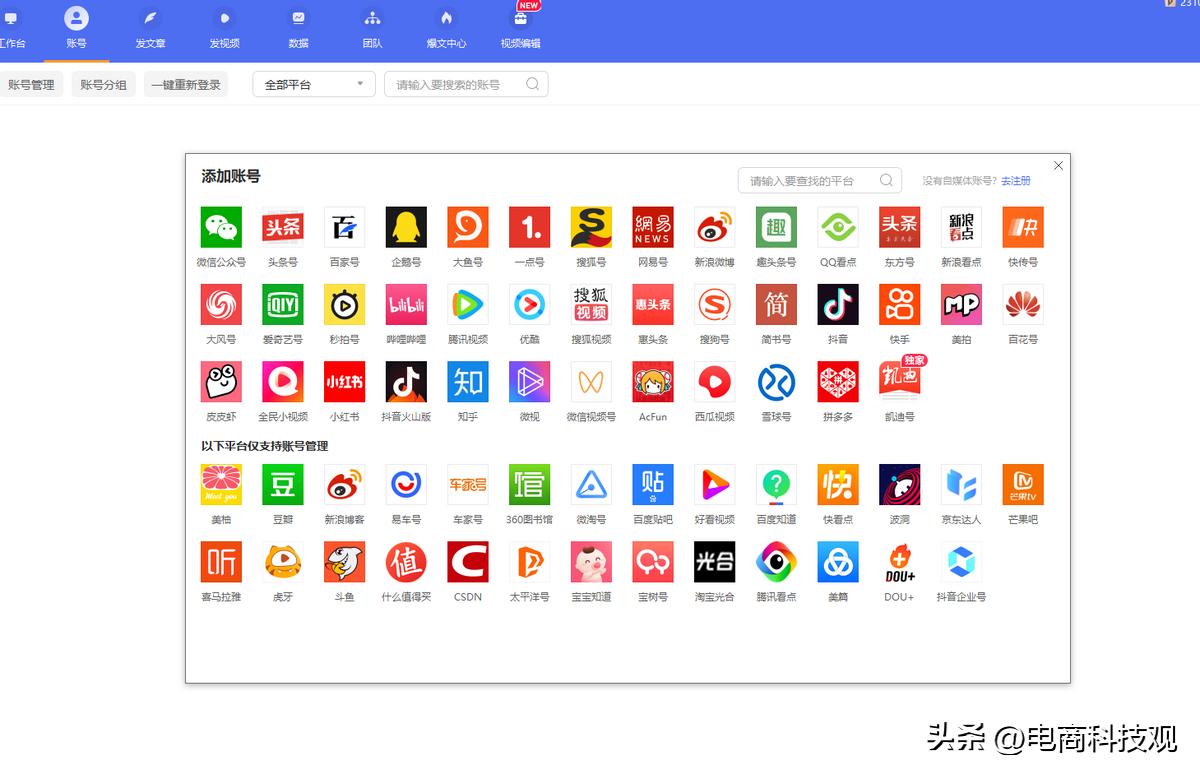Click the 企鹅号 icon
Viewport: 1200px width, 775px height.
click(405, 227)
